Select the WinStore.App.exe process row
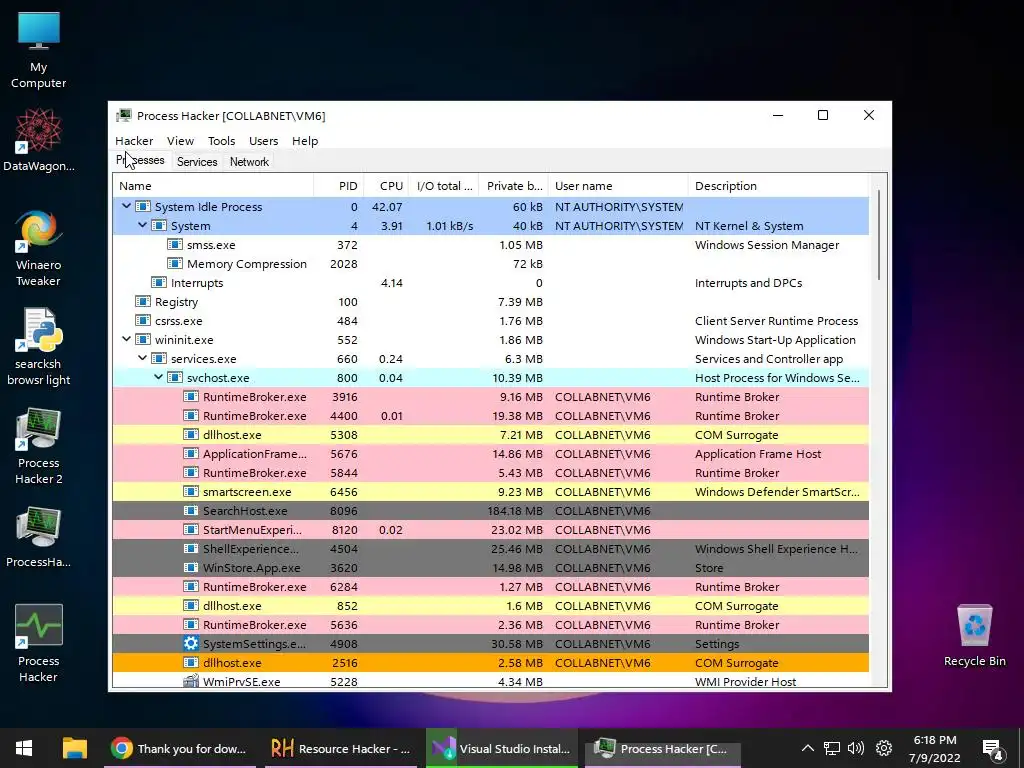Screen dimensions: 1024x768 491,568
